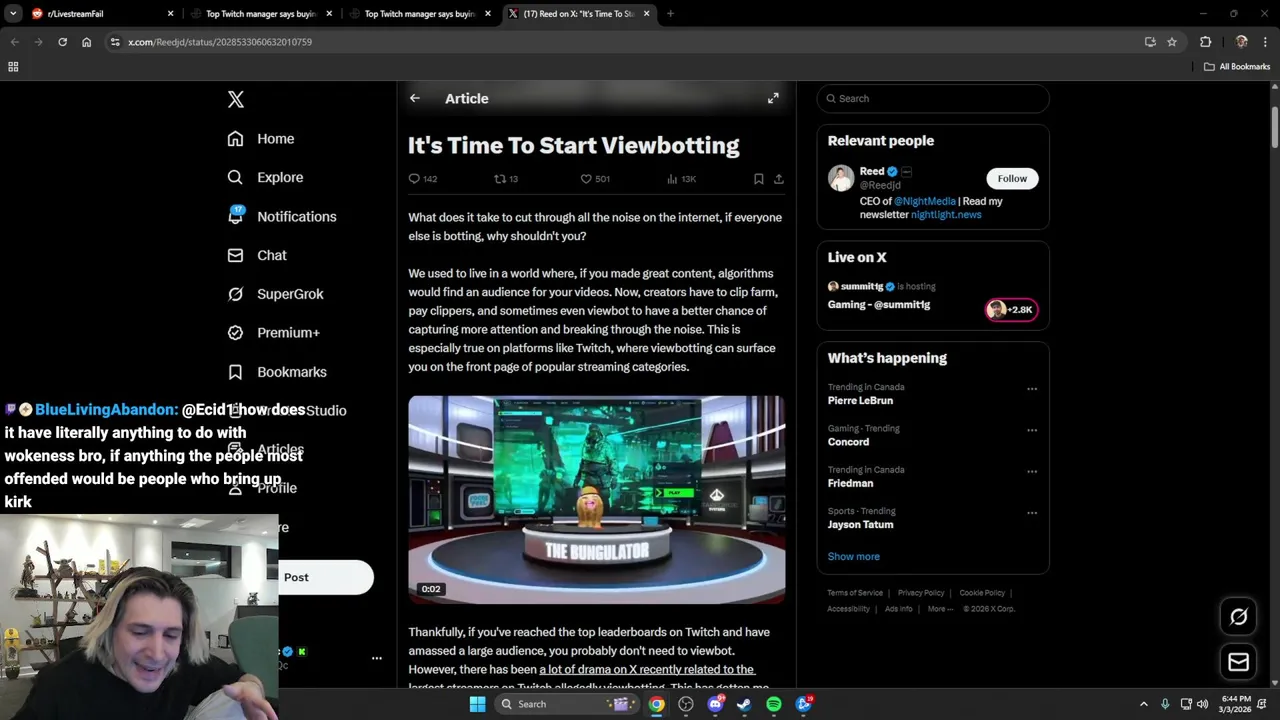The height and width of the screenshot is (720, 1280).
Task: Open the @NightMedia mention link
Action: coord(925,201)
